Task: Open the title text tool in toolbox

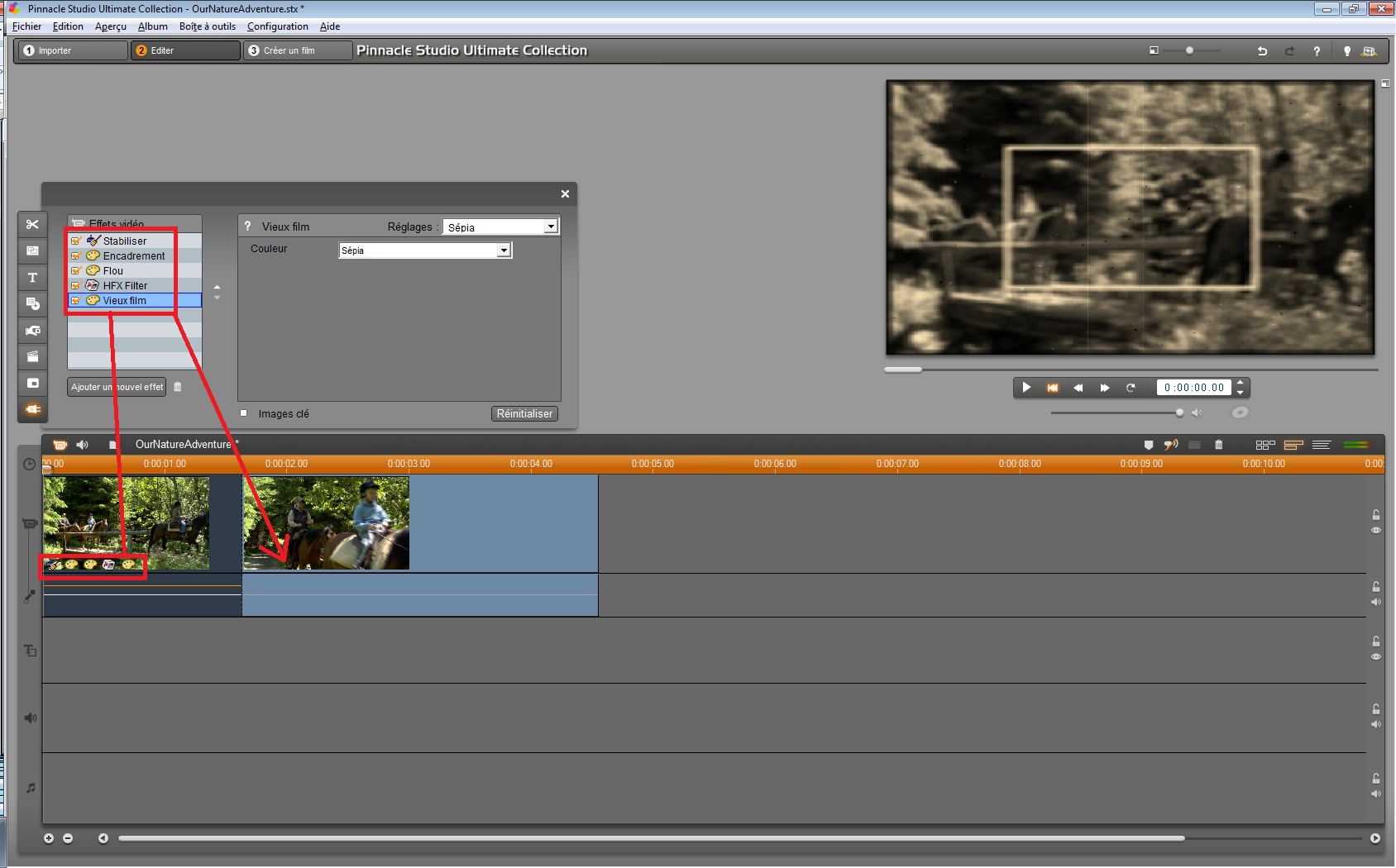Action: (32, 278)
